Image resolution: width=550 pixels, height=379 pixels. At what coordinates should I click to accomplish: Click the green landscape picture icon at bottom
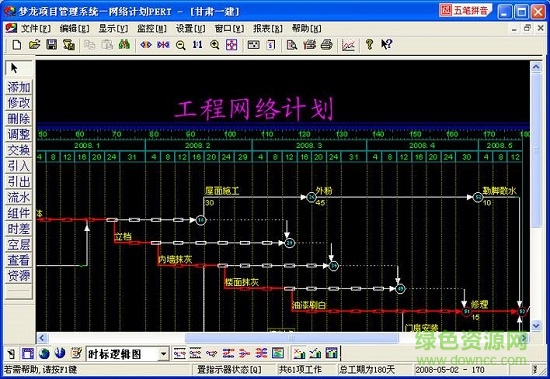click(x=278, y=353)
